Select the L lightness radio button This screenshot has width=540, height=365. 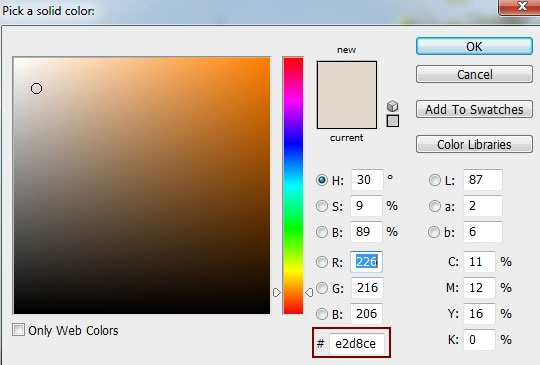(x=435, y=180)
